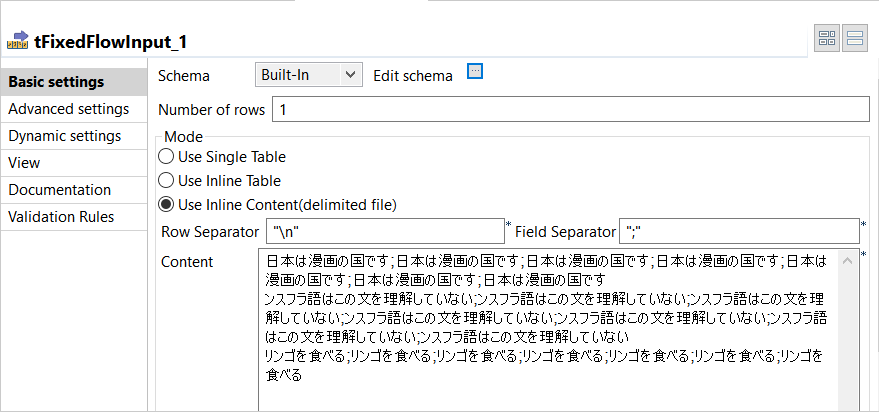Image resolution: width=879 pixels, height=412 pixels.
Task: Select the Use Inline Table option
Action: (x=167, y=181)
